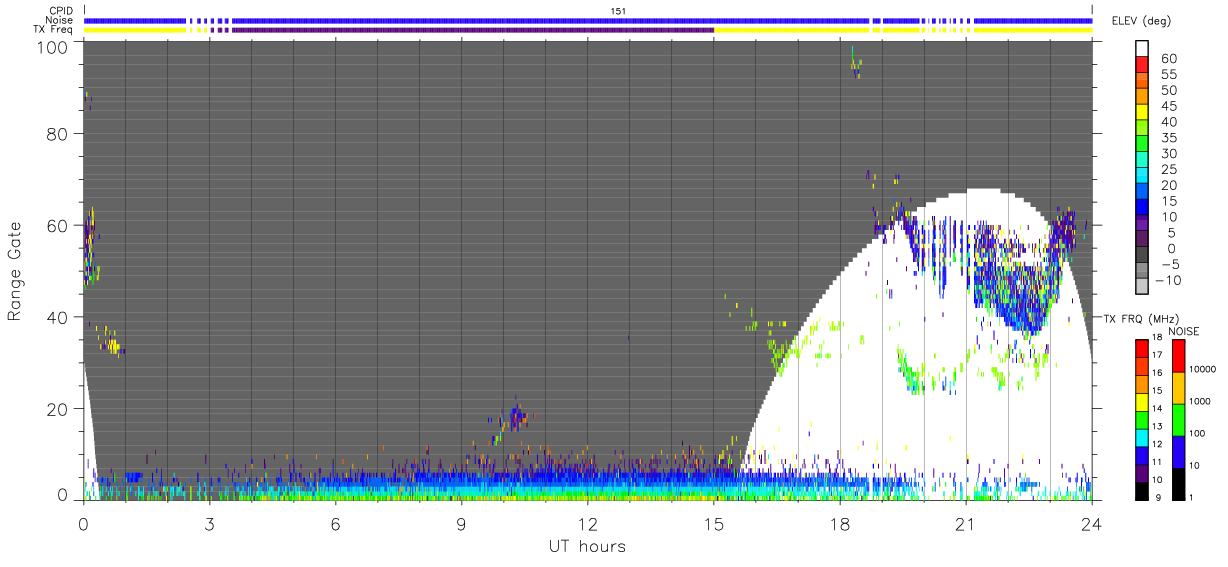Viewport: 1228px width, 567px height.
Task: Click the '25' label on ELEV colorbar
Action: pos(1167,169)
